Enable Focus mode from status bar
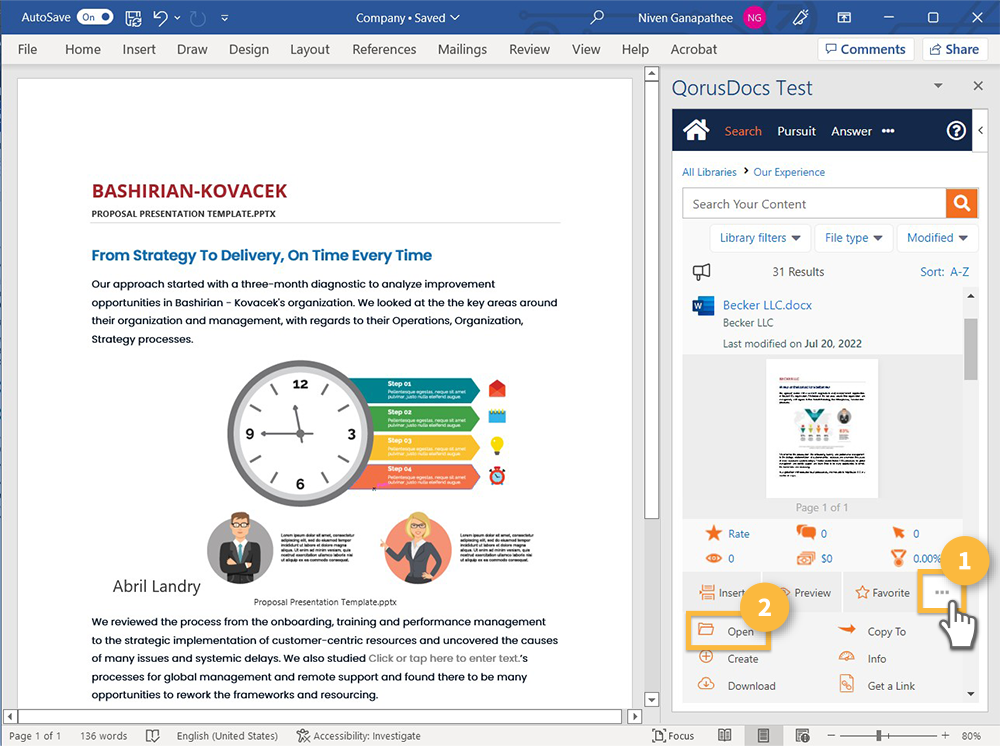The width and height of the screenshot is (1000, 746). [x=673, y=736]
